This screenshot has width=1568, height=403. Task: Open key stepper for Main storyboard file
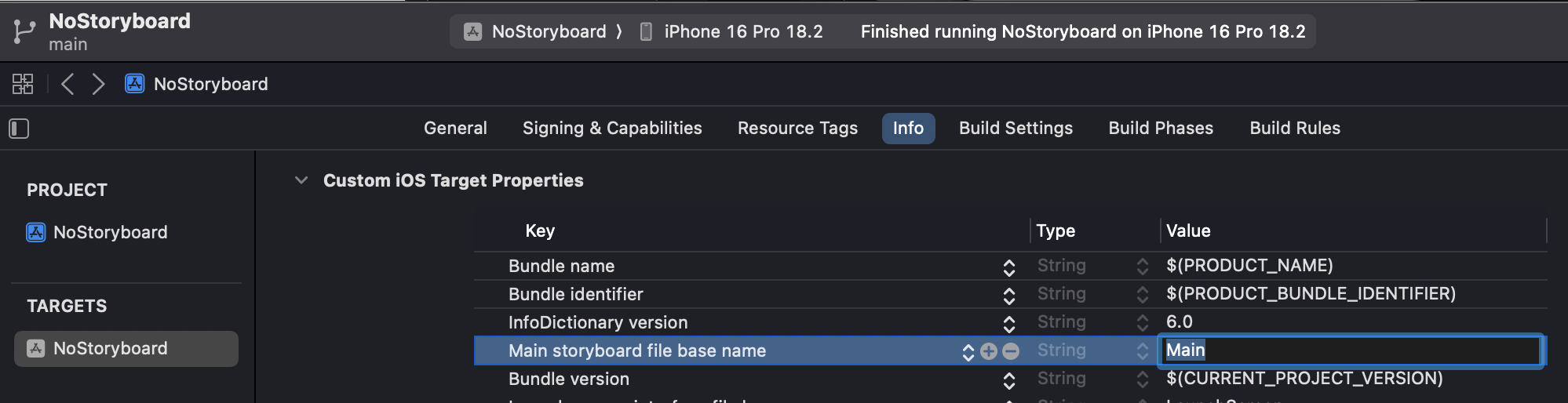968,352
